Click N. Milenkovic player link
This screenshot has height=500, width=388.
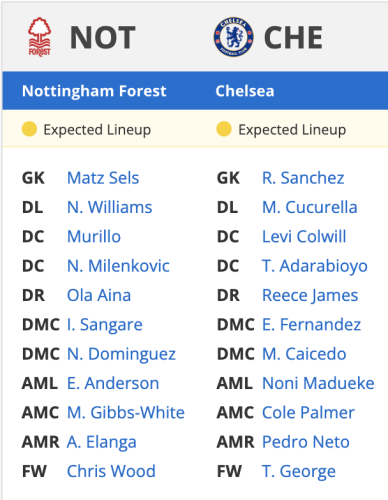[x=118, y=266]
